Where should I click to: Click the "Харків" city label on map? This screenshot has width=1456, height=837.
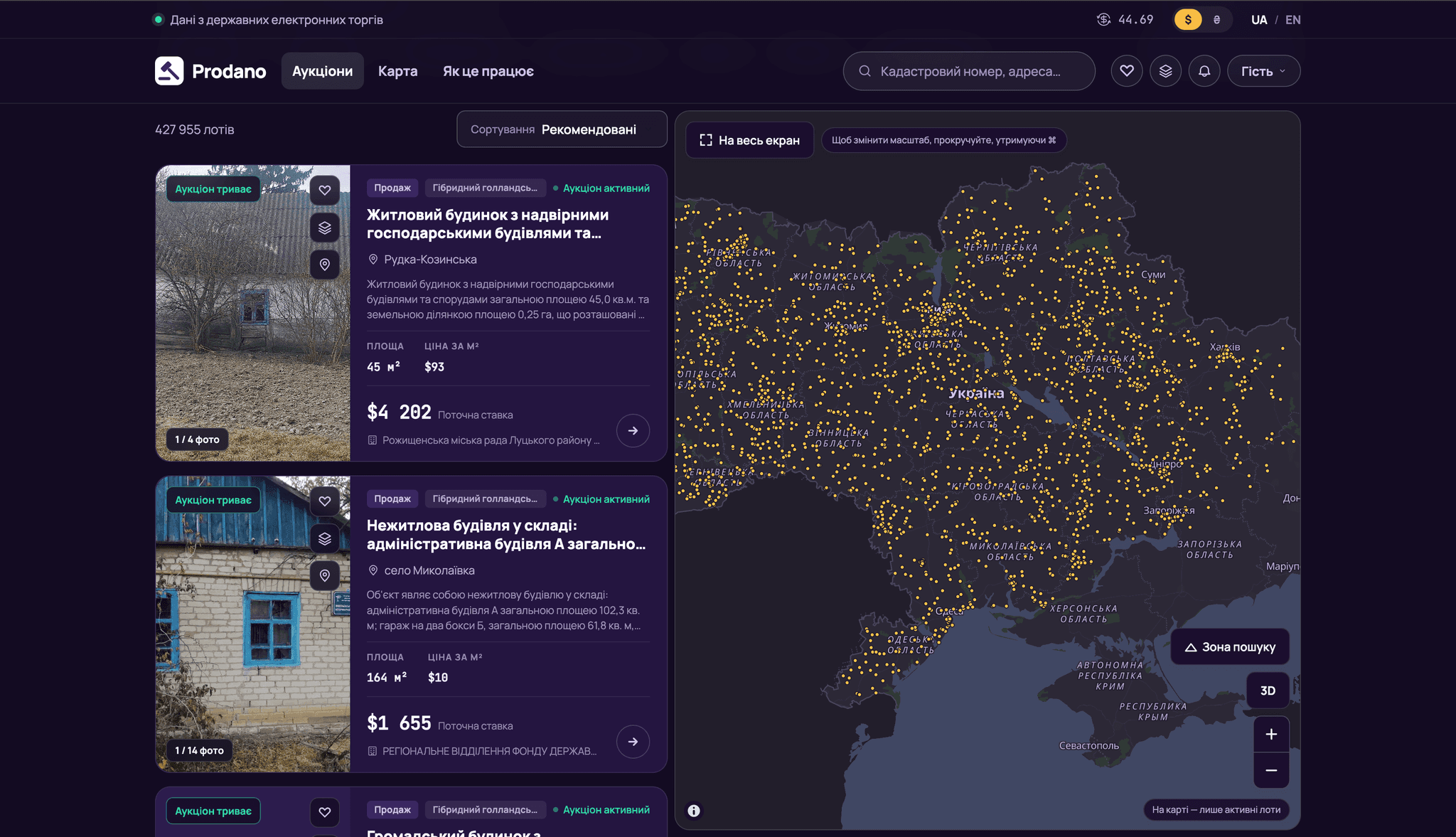pyautogui.click(x=1225, y=347)
